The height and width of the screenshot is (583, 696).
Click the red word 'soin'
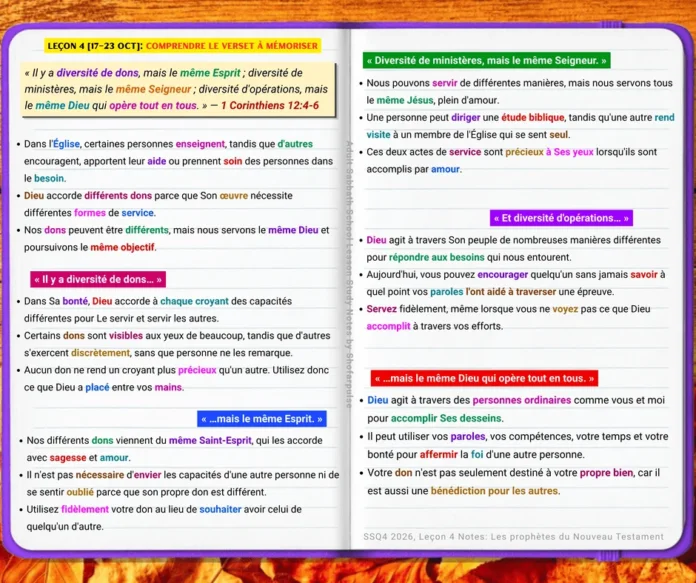[x=233, y=161]
